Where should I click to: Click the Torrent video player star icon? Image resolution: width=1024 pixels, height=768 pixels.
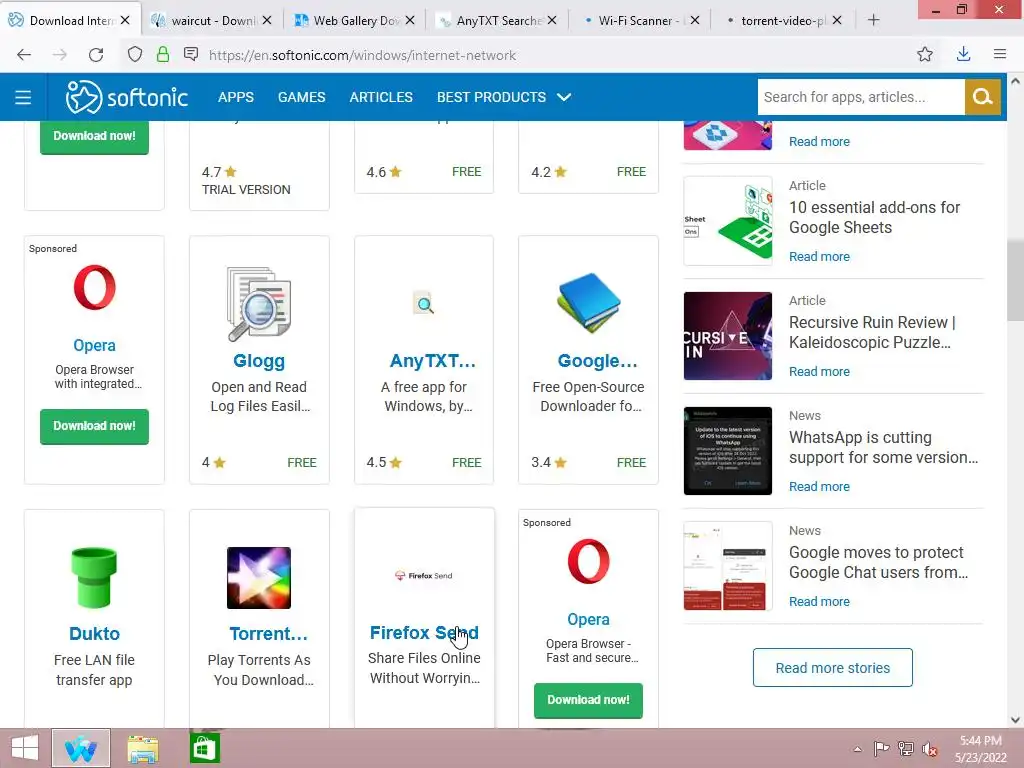pos(259,578)
